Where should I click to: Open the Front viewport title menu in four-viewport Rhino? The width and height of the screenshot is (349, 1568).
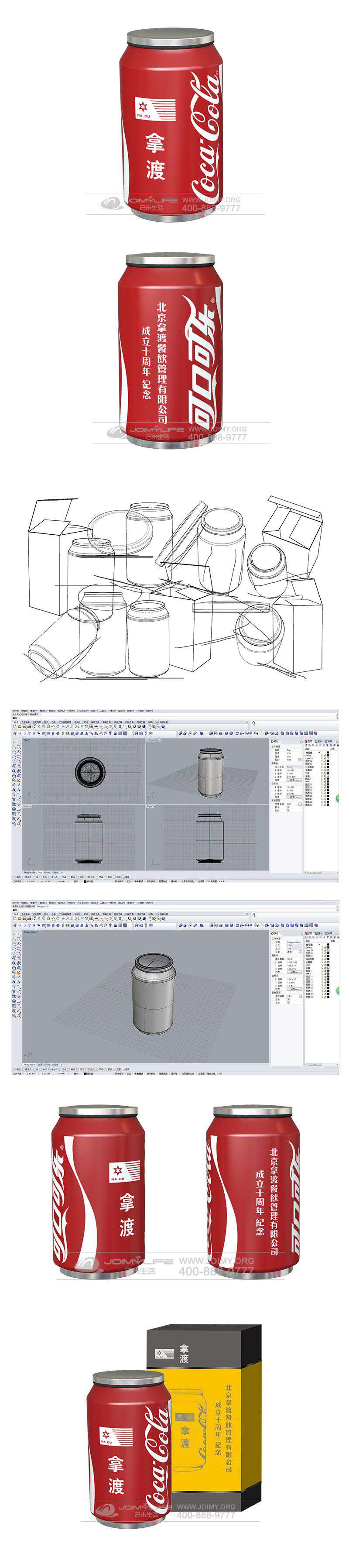tap(27, 807)
